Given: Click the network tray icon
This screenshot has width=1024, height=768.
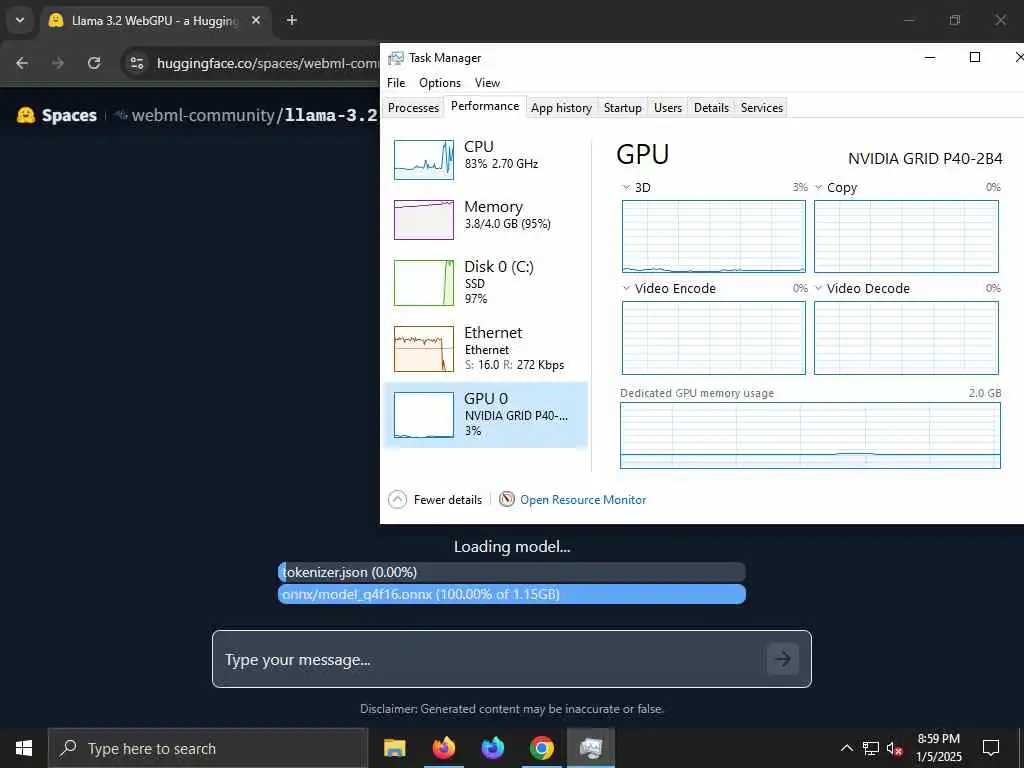Looking at the screenshot, I should pos(871,748).
